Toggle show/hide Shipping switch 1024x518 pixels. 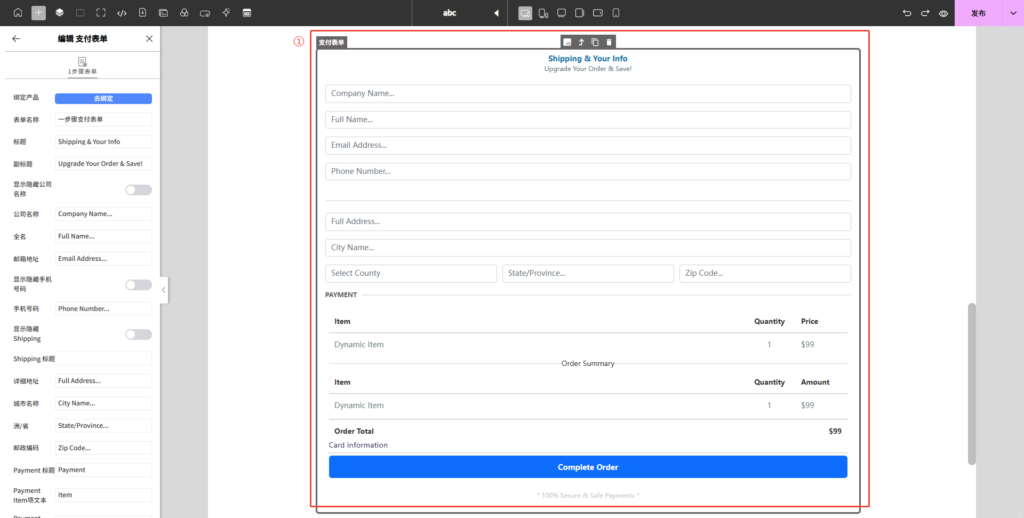tap(138, 335)
